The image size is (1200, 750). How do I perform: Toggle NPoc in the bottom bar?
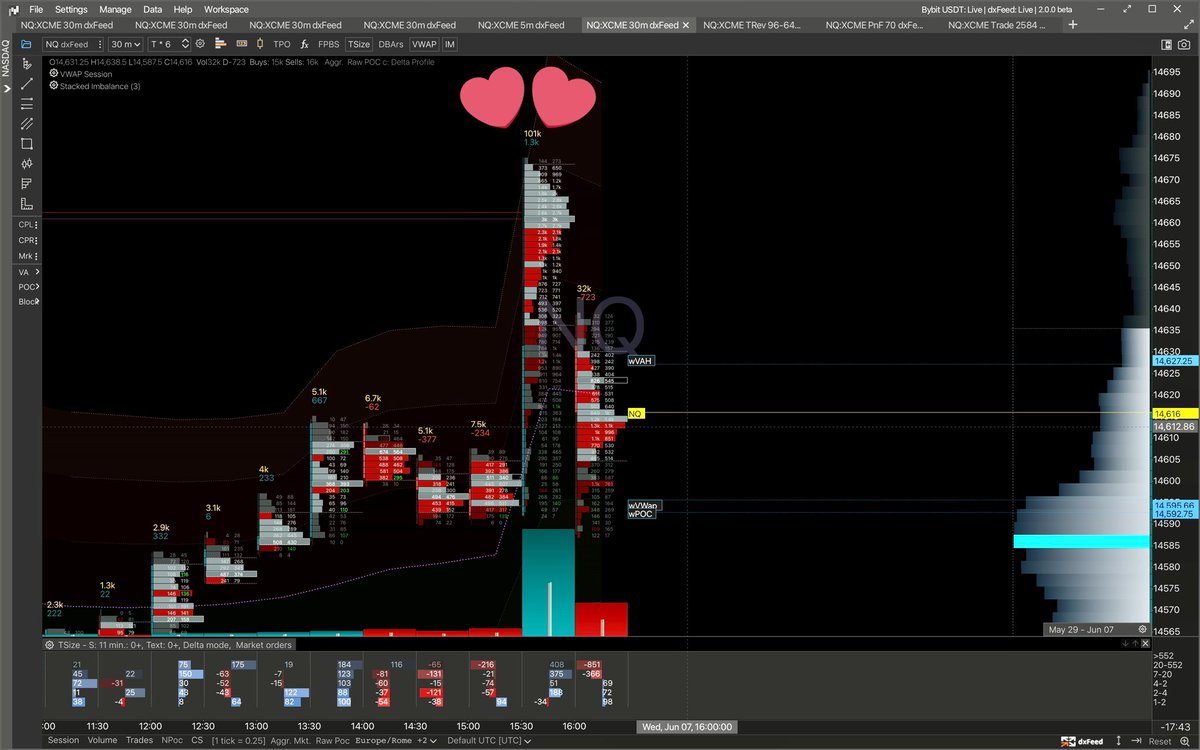point(173,741)
